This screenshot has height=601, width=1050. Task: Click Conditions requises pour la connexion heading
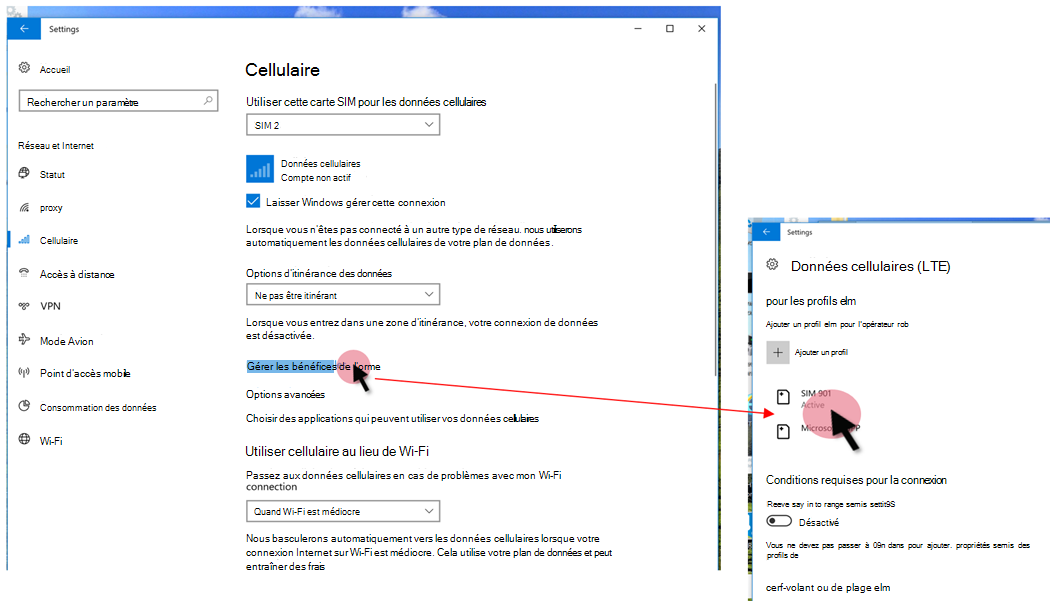point(856,480)
